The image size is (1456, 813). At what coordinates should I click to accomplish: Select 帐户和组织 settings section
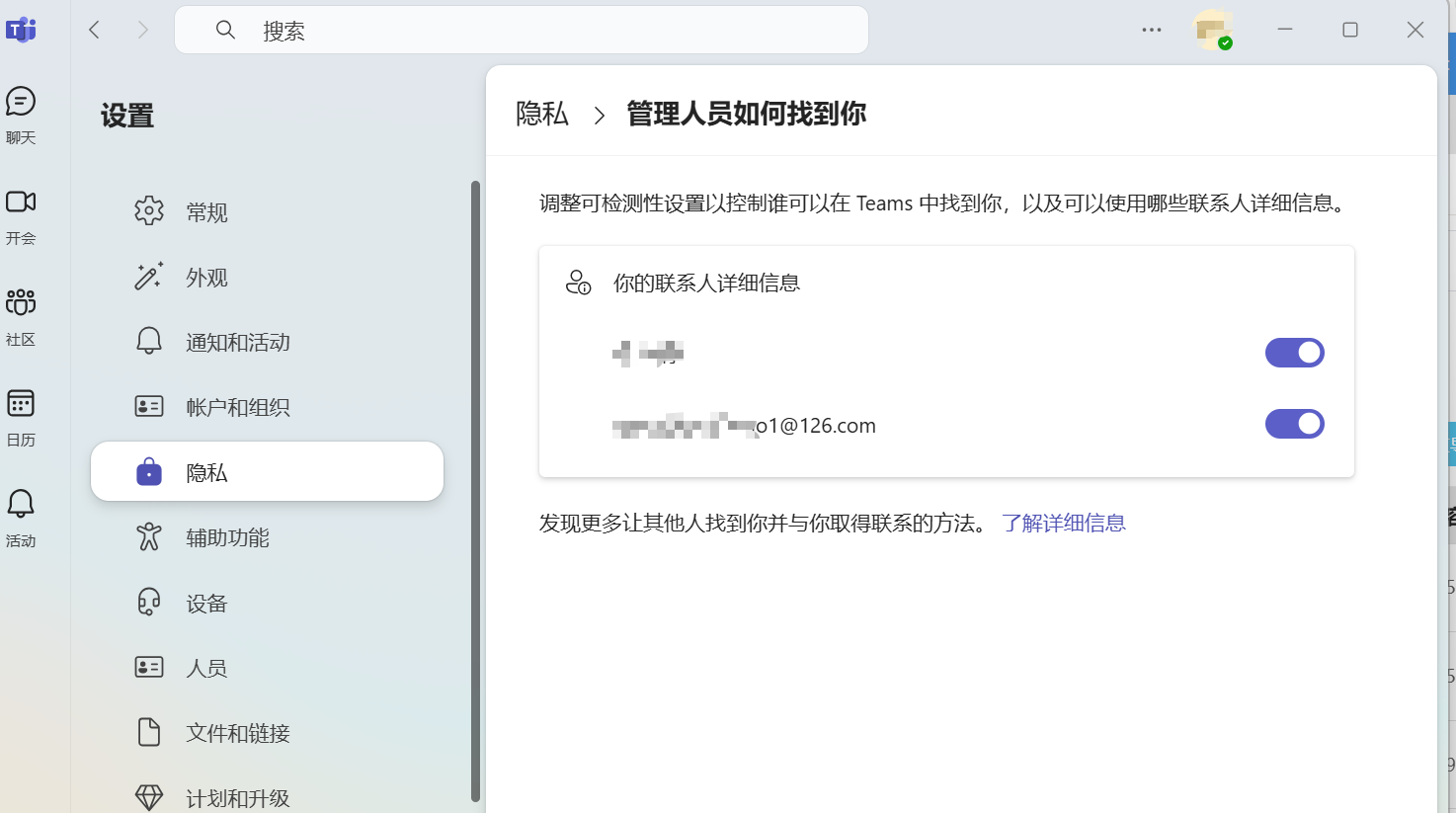coord(267,407)
